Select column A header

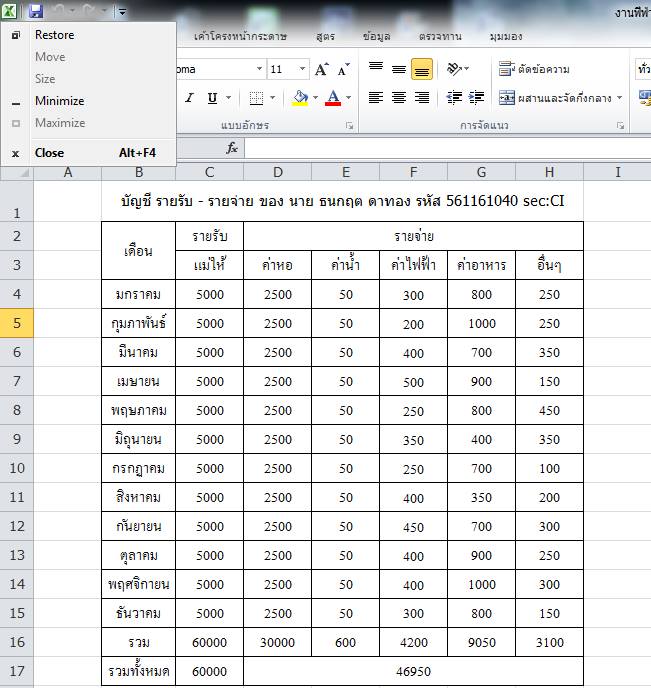click(x=68, y=172)
